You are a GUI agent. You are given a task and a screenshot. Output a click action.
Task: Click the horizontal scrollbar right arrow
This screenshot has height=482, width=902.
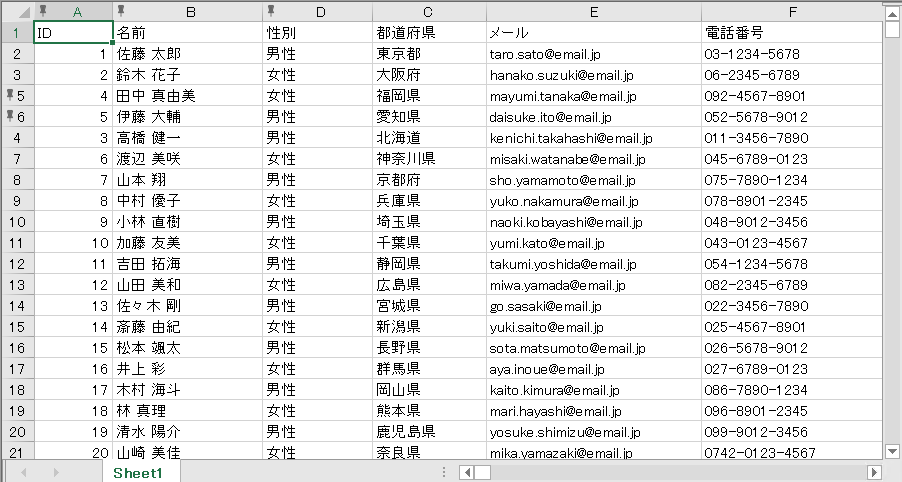(874, 473)
